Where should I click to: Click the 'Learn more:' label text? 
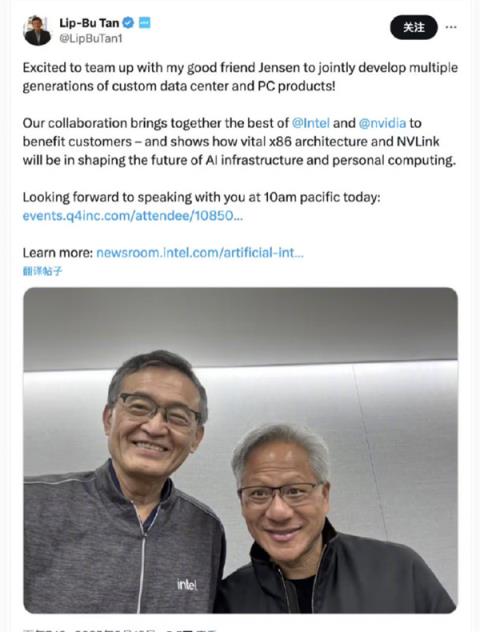58,253
